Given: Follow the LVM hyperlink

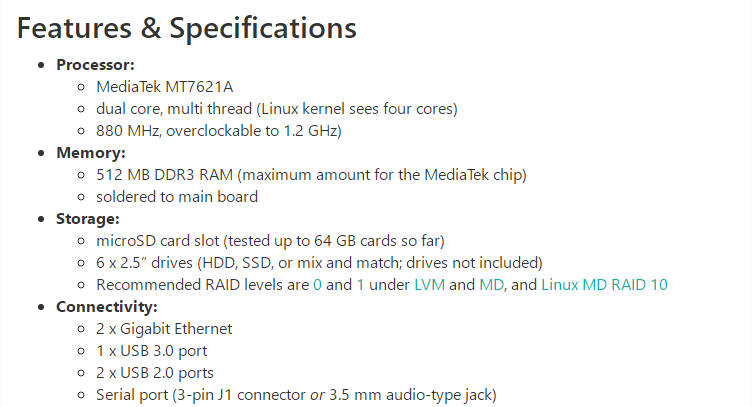Looking at the screenshot, I should (x=430, y=285).
